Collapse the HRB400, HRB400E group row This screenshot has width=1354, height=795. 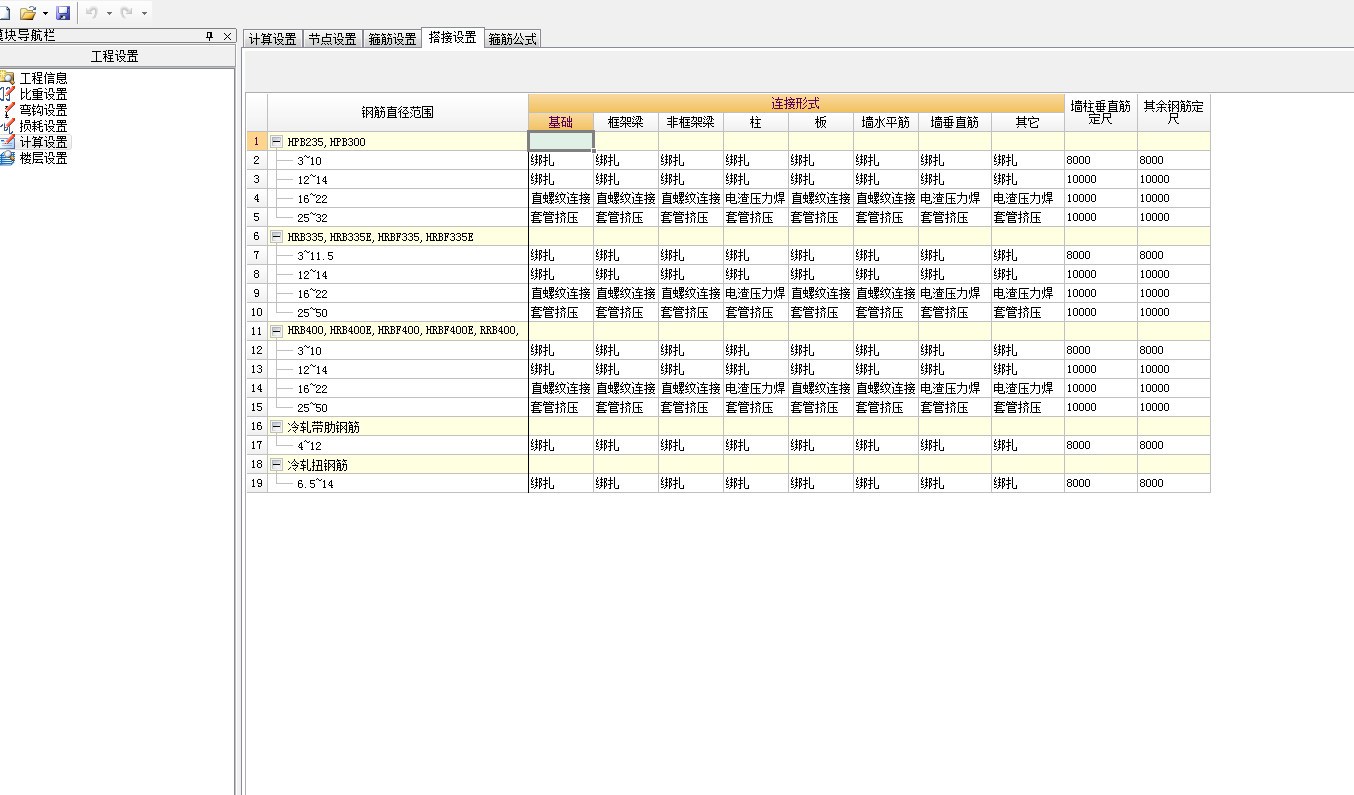click(277, 331)
